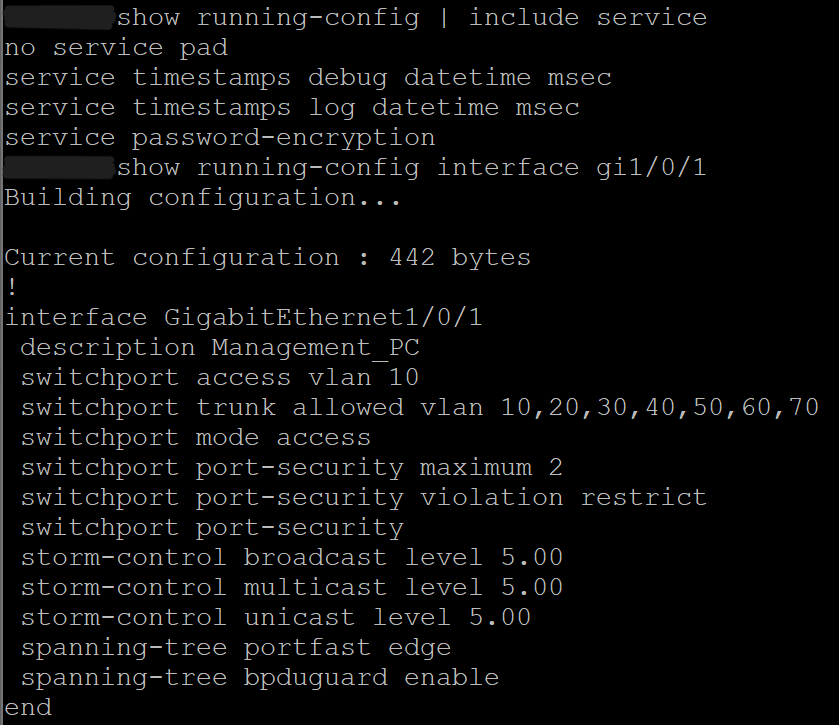Click the 'spanning-tree portfast edge' line
839x725 pixels.
coord(236,647)
